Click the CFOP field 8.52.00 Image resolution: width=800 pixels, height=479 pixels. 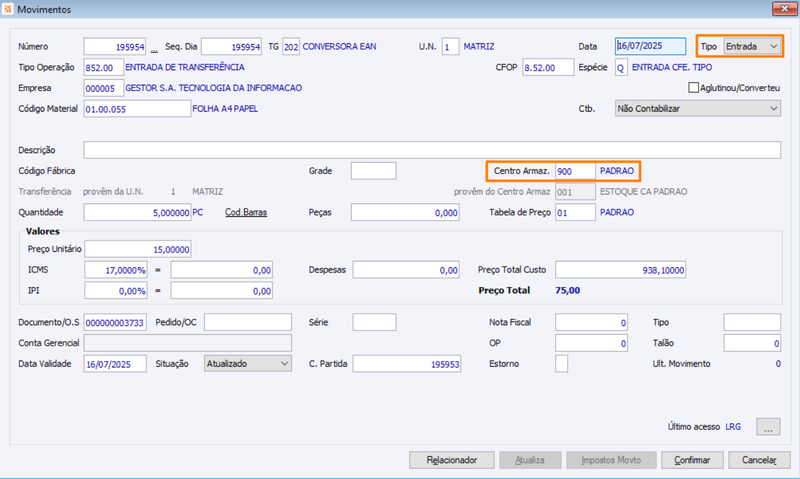548,67
